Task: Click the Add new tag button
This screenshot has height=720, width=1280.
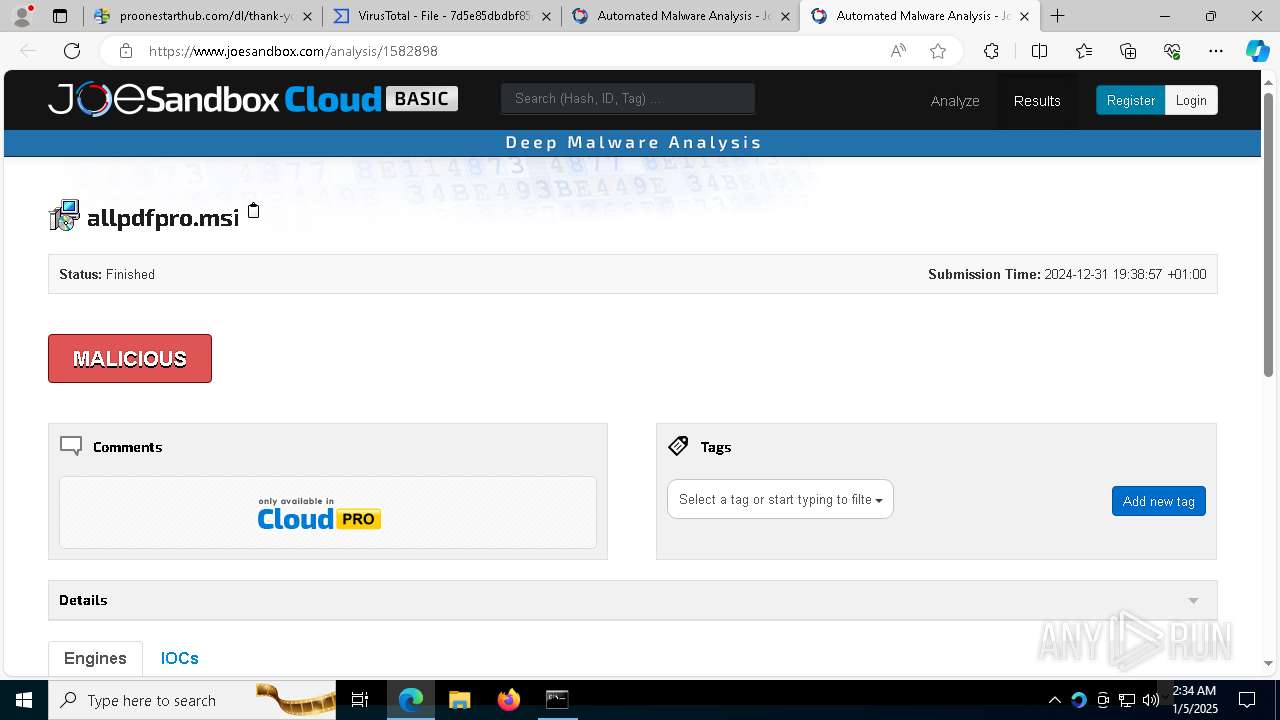Action: [x=1158, y=501]
